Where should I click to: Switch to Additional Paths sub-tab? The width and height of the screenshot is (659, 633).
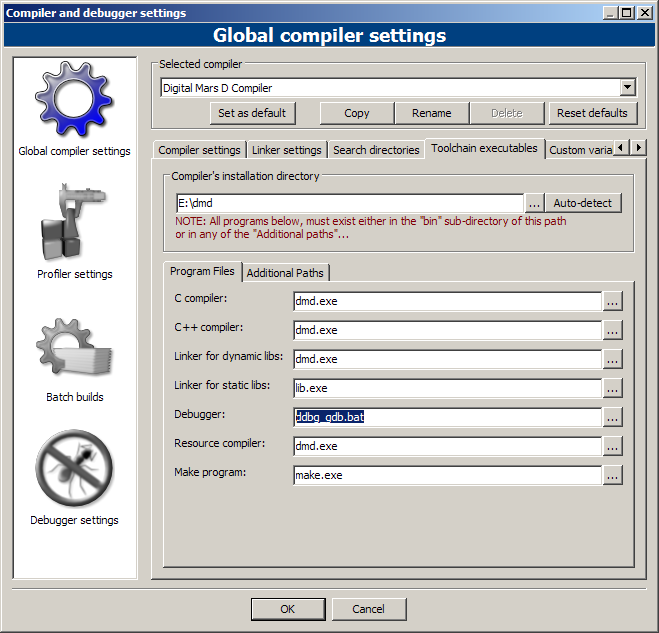[x=285, y=273]
